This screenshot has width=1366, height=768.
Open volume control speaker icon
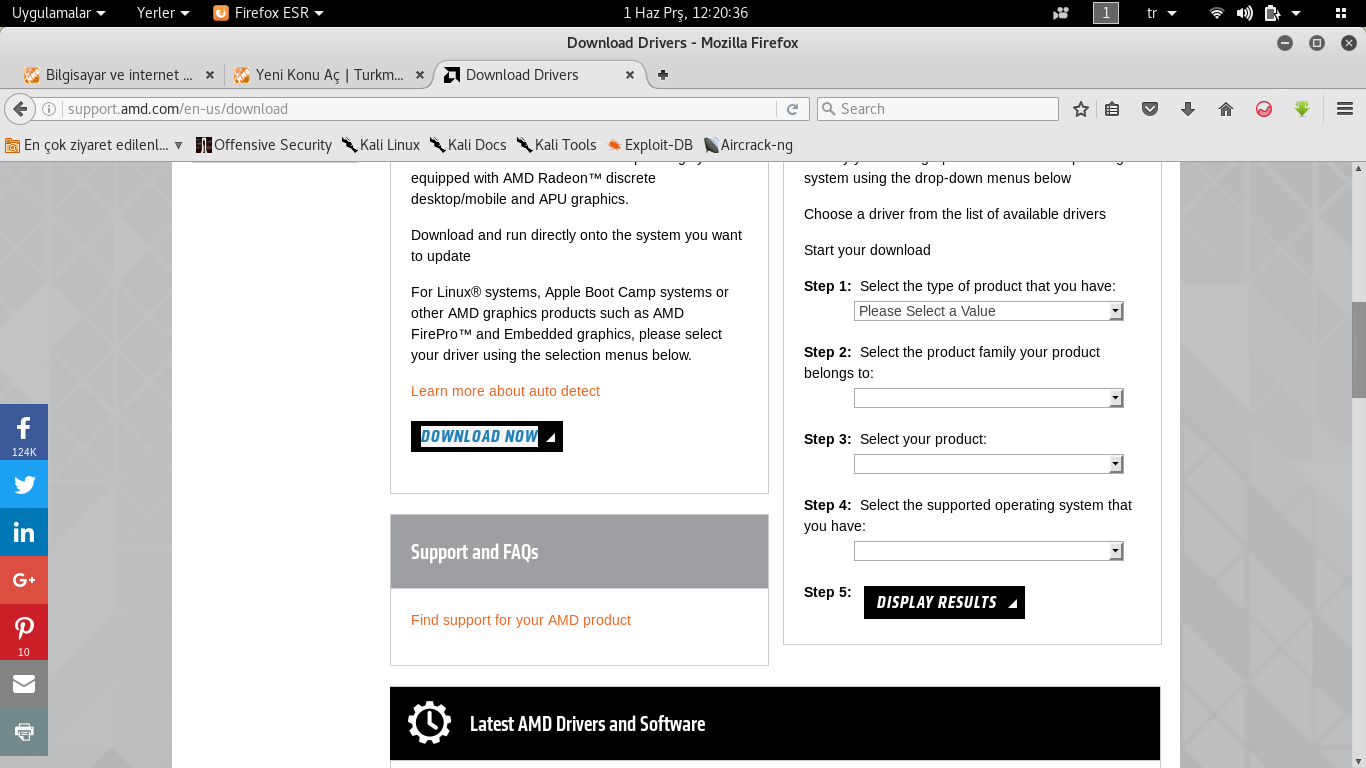click(x=1244, y=13)
